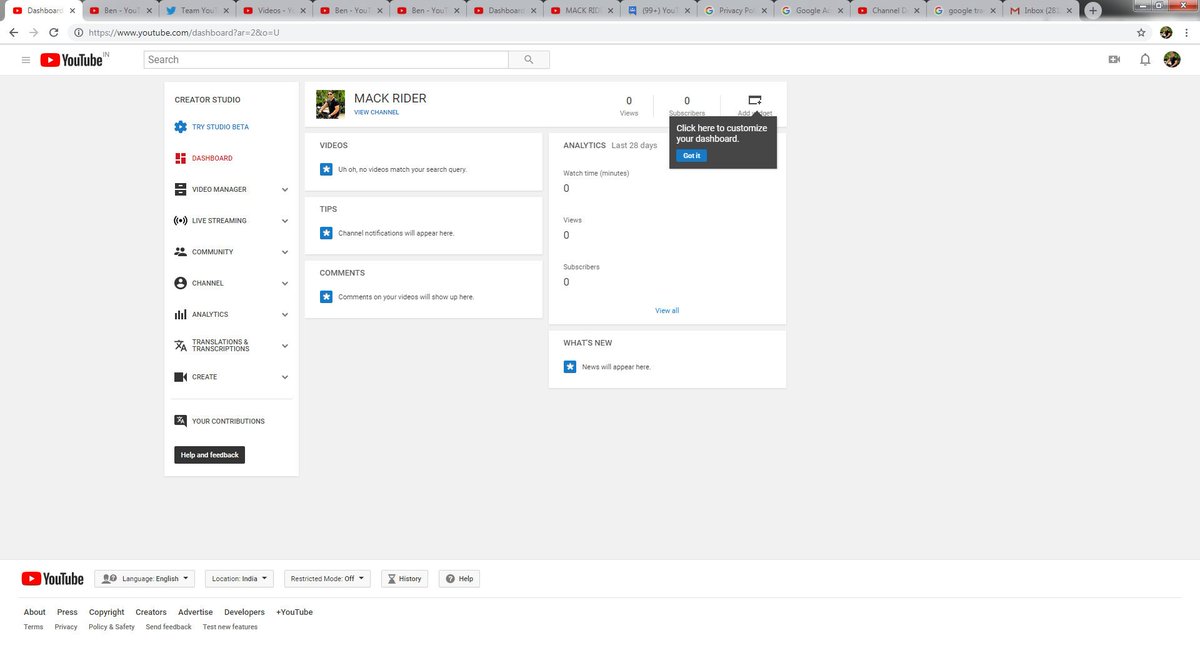The width and height of the screenshot is (1200, 648).
Task: Switch to the Channel browser tab
Action: click(890, 10)
